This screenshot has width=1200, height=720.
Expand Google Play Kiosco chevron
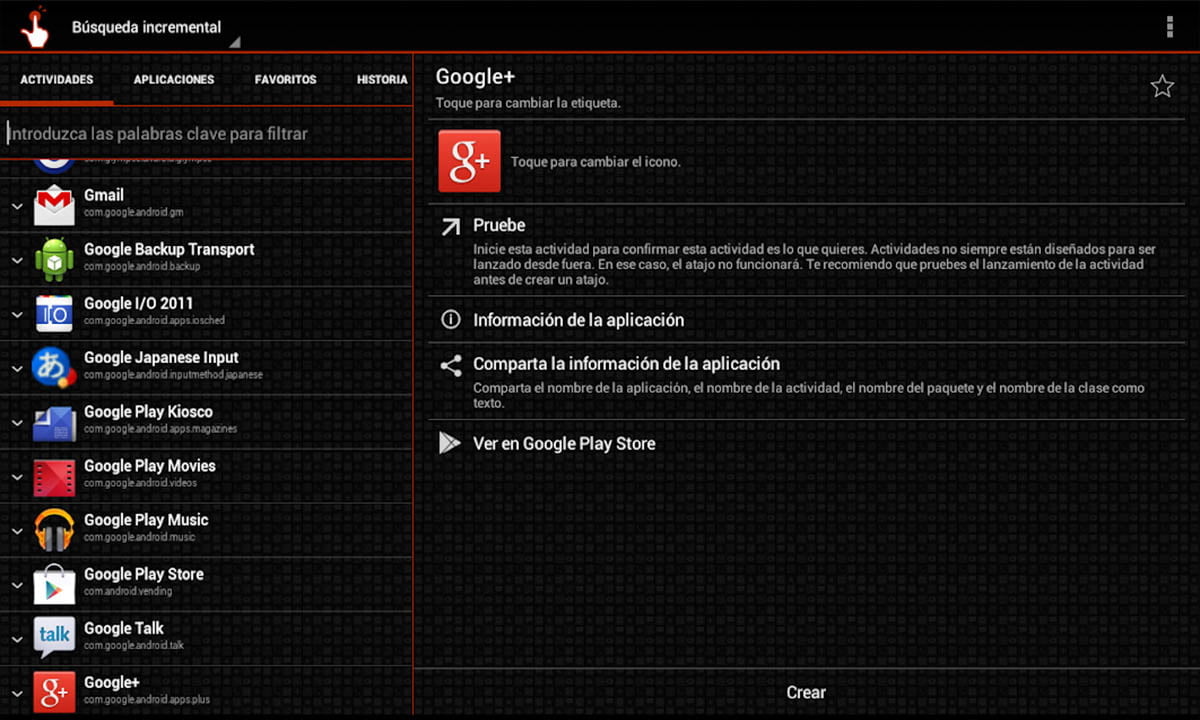(x=16, y=422)
